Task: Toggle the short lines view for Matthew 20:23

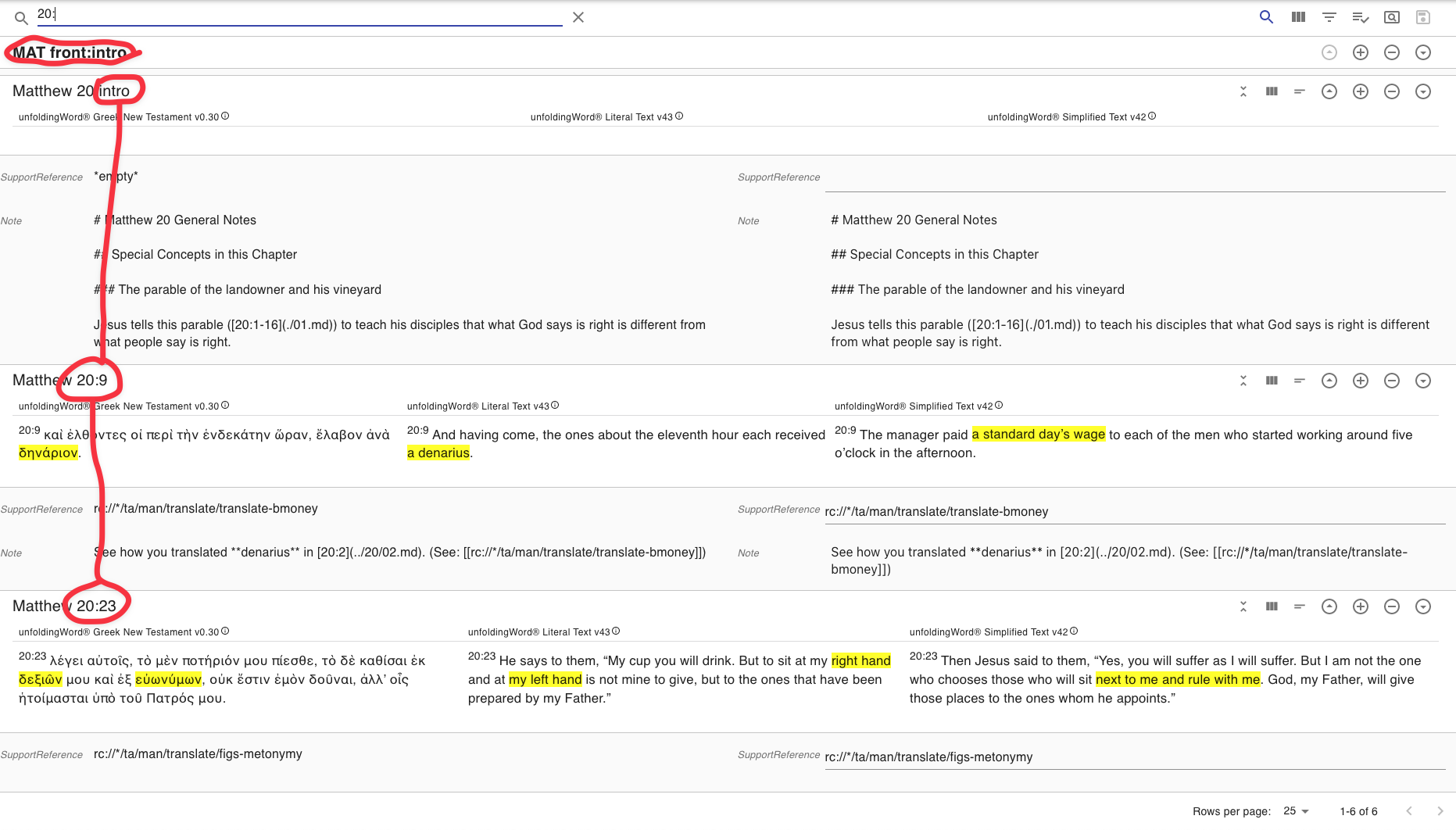Action: tap(1300, 606)
